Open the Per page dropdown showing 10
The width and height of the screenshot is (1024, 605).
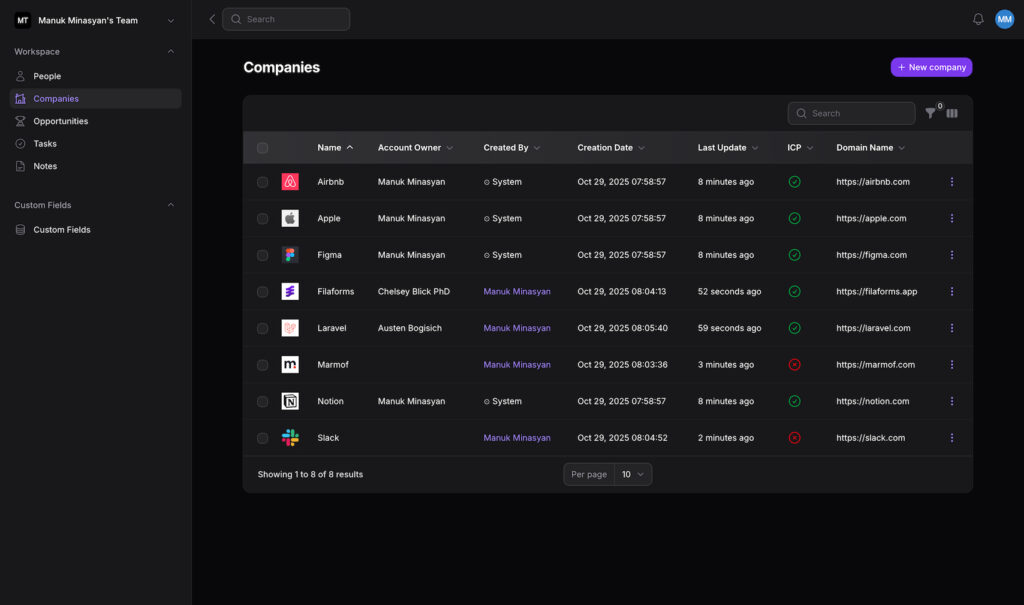pyautogui.click(x=632, y=474)
